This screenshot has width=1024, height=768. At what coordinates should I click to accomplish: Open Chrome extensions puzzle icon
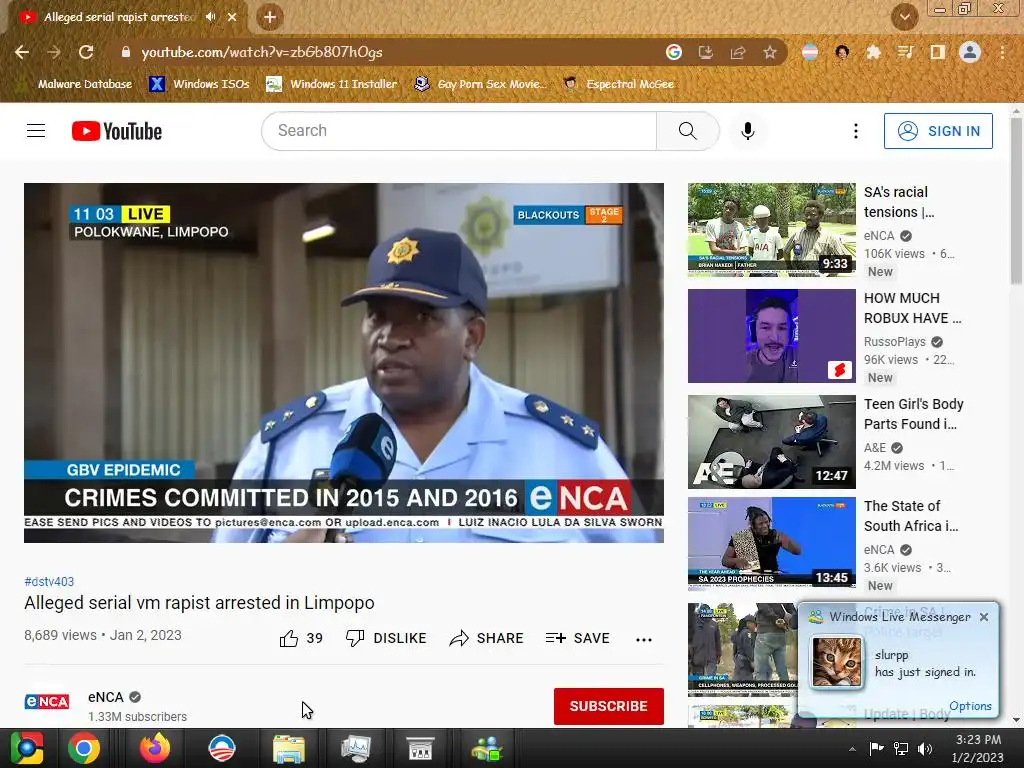[x=873, y=52]
